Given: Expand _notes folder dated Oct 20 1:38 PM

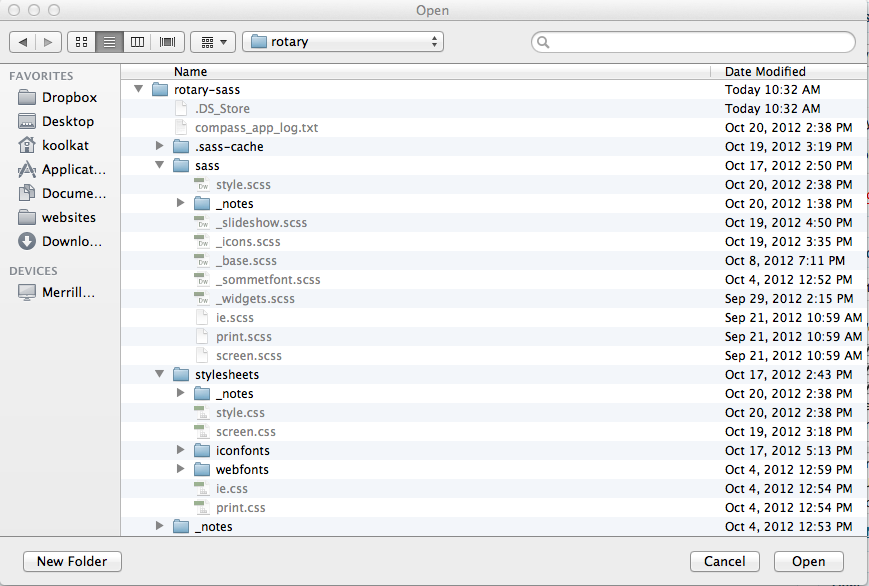Looking at the screenshot, I should pyautogui.click(x=181, y=203).
